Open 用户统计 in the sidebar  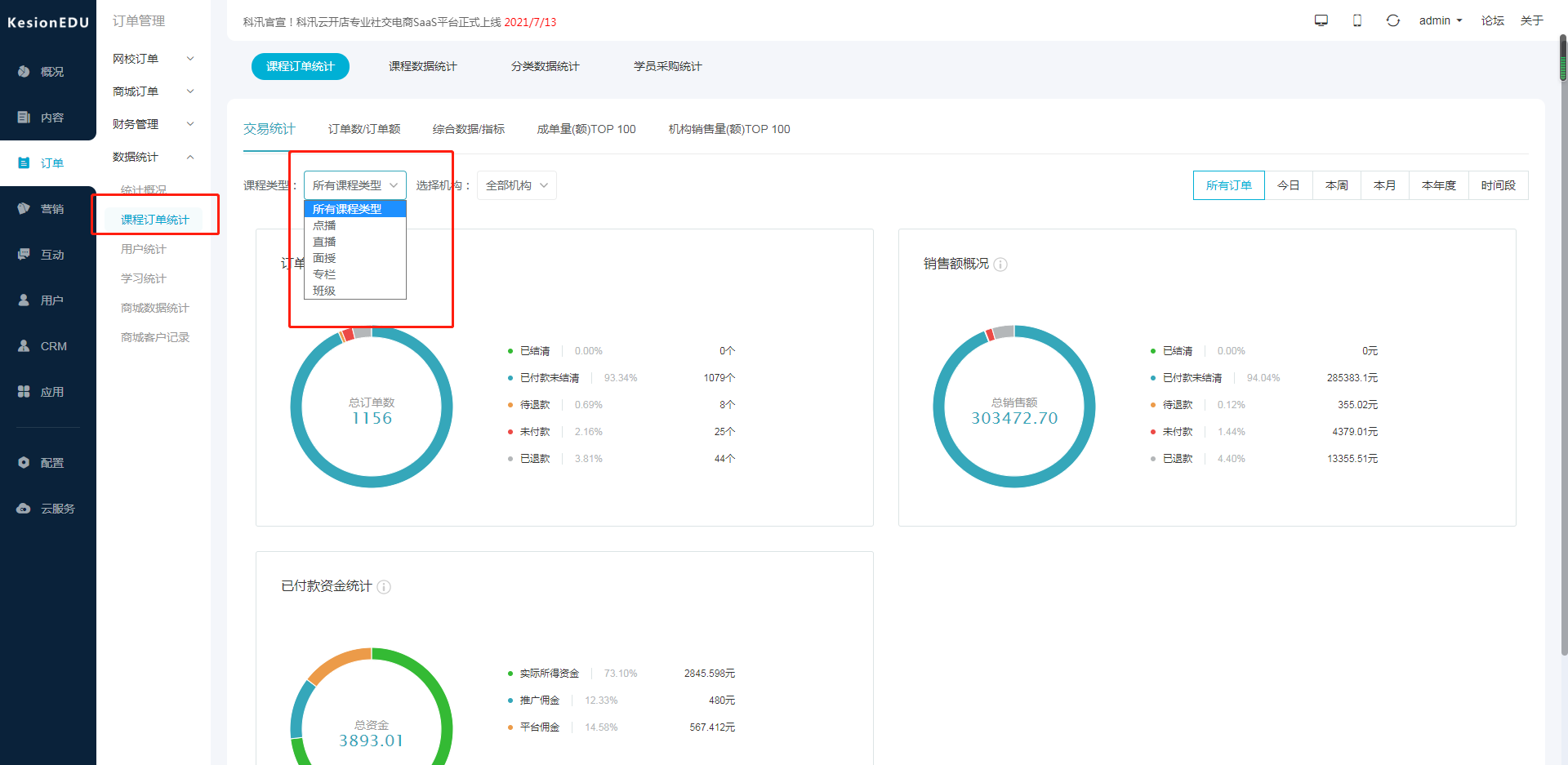coord(144,249)
